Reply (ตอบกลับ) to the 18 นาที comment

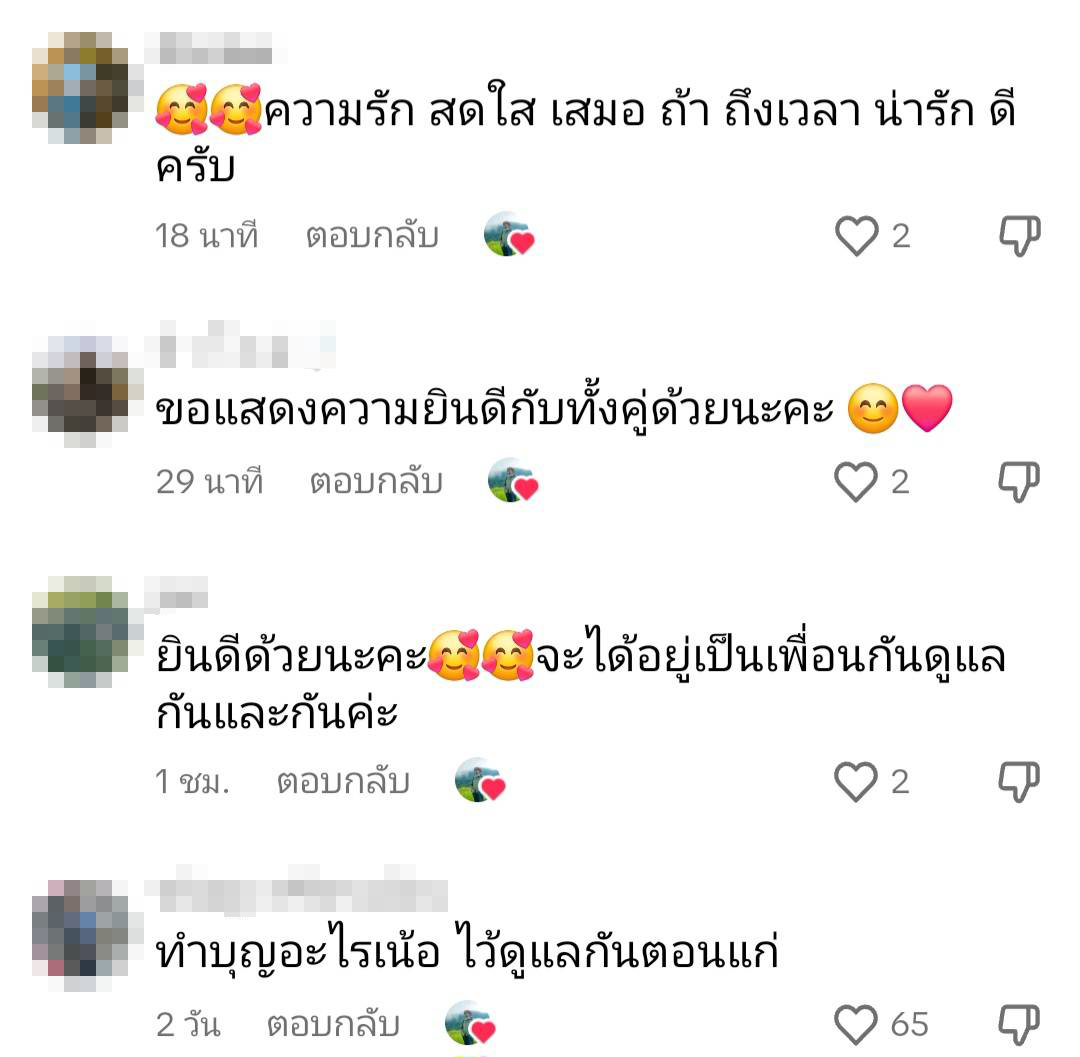372,236
